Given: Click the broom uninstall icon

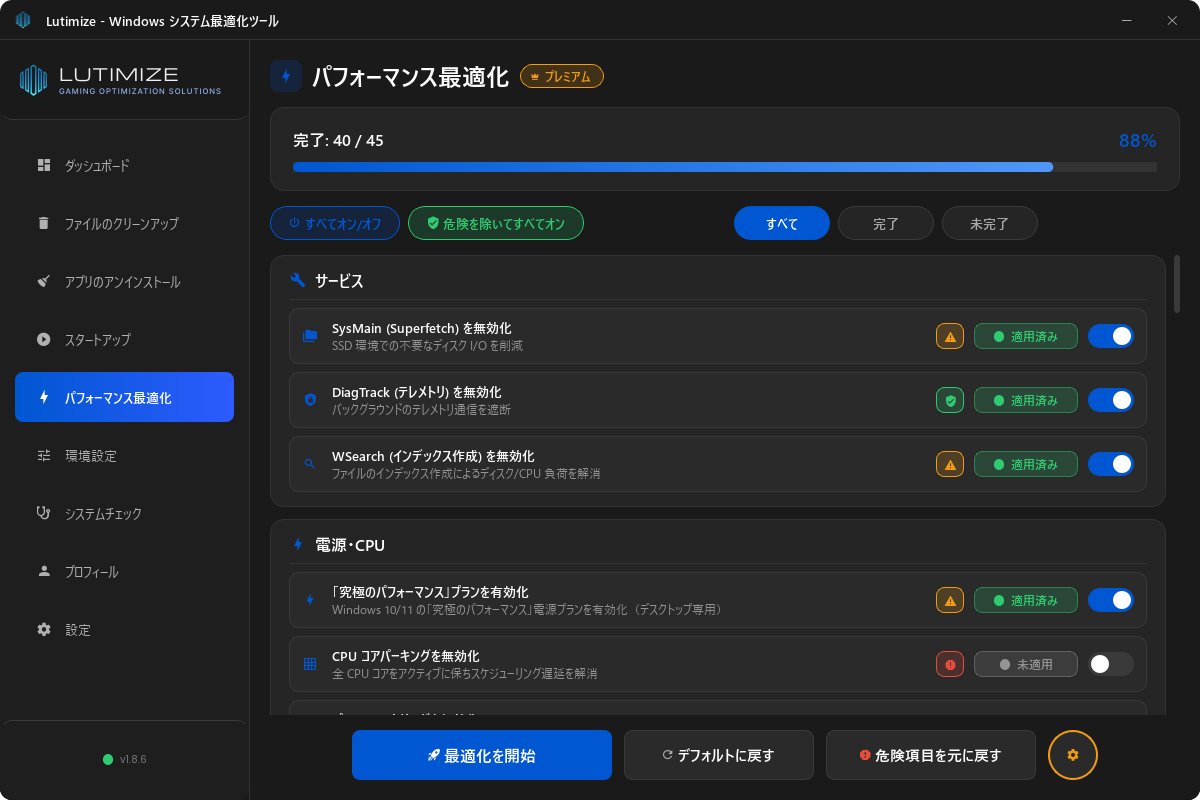Looking at the screenshot, I should tap(43, 281).
